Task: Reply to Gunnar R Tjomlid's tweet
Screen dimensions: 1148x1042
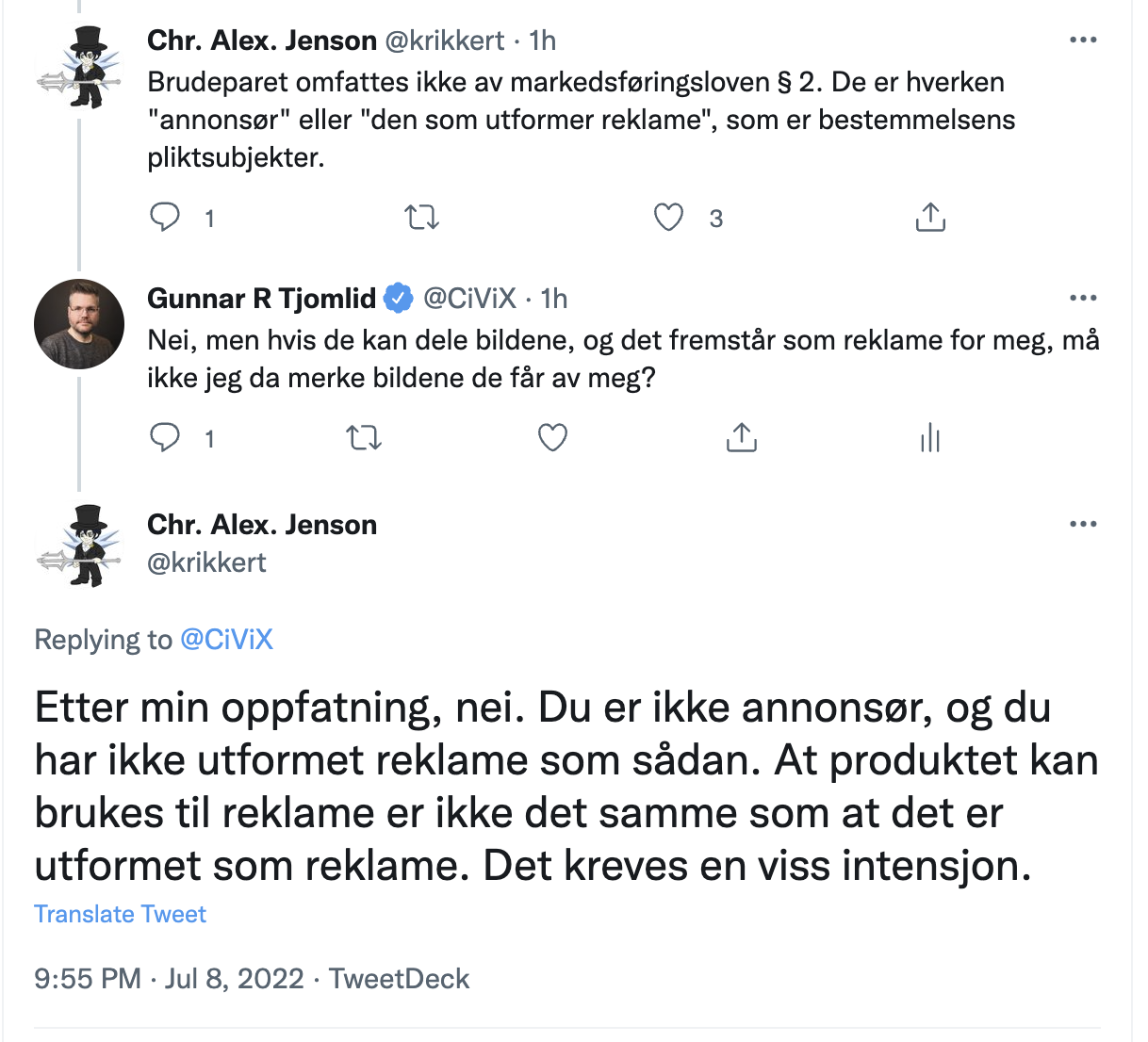Action: [x=165, y=437]
